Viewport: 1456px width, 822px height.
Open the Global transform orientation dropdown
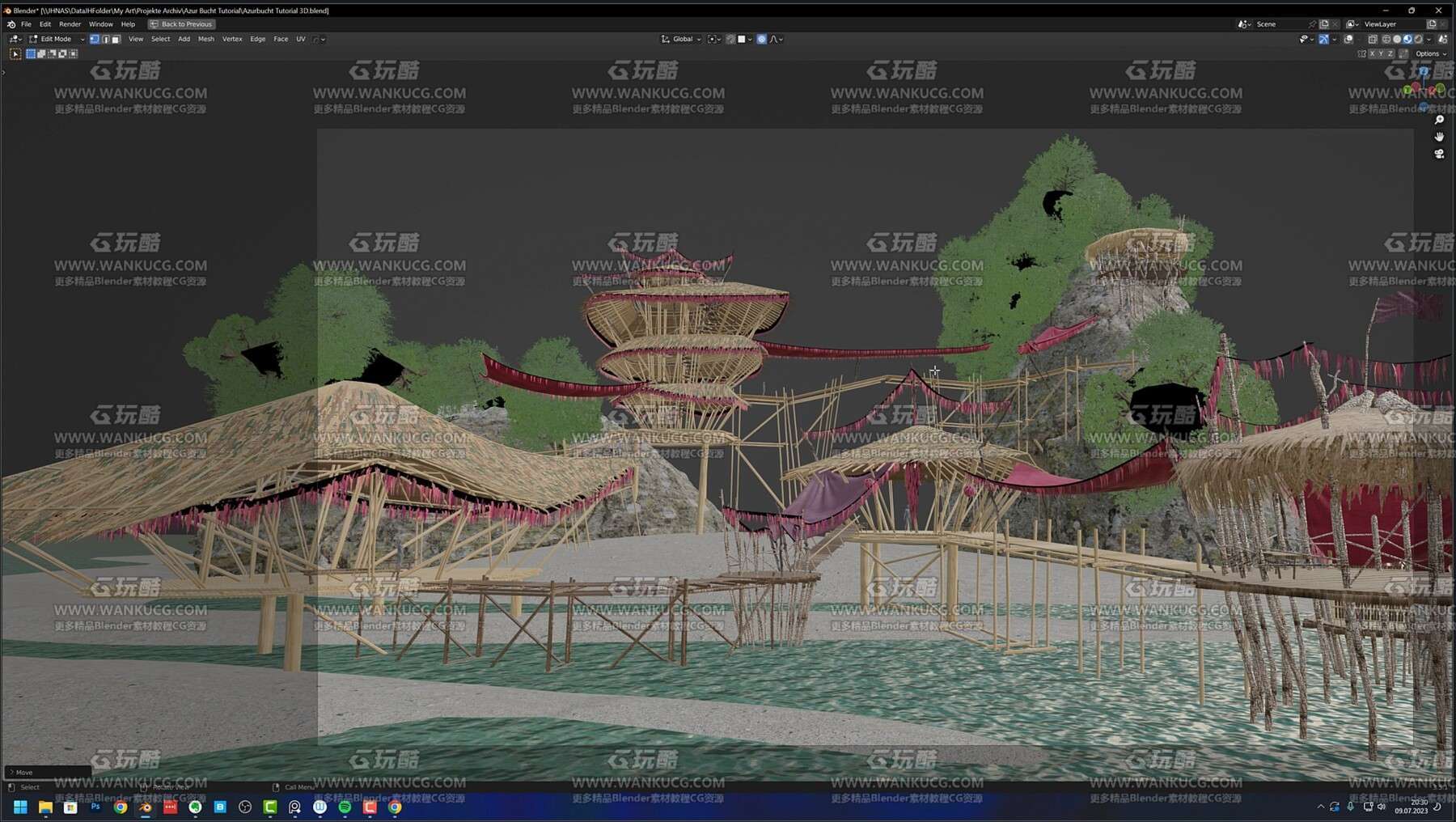click(x=681, y=39)
